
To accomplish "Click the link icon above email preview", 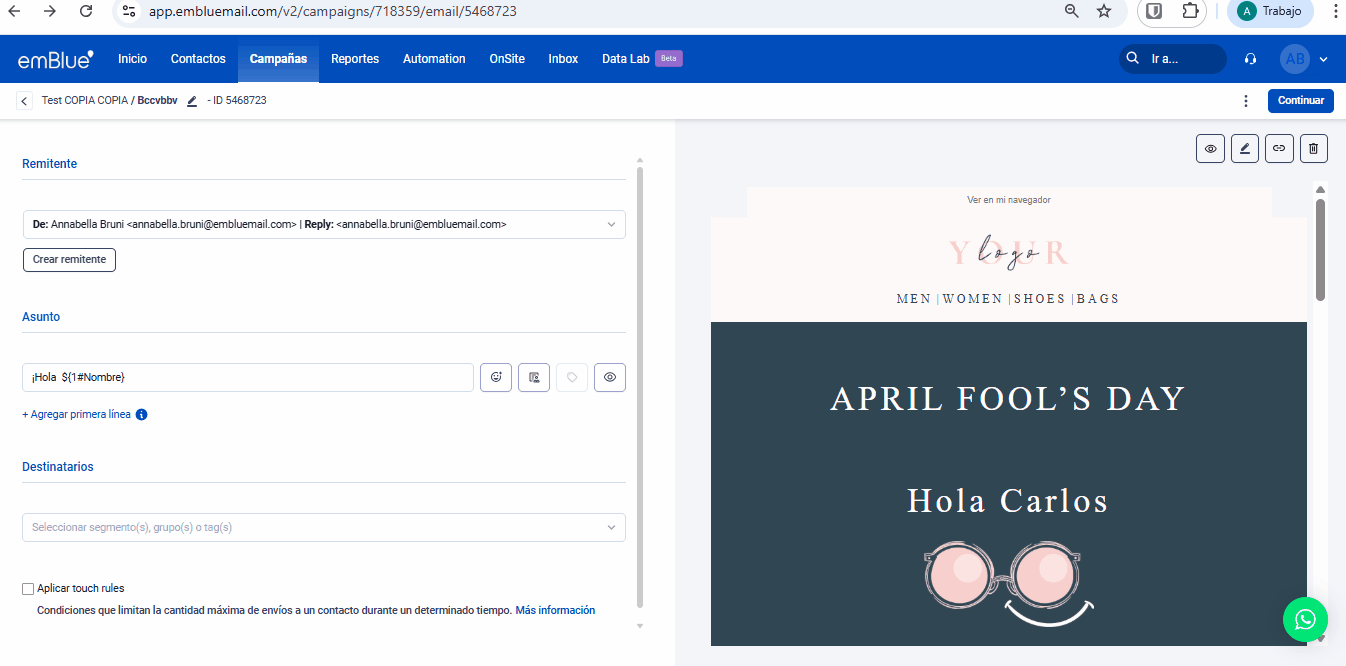I will click(1278, 149).
